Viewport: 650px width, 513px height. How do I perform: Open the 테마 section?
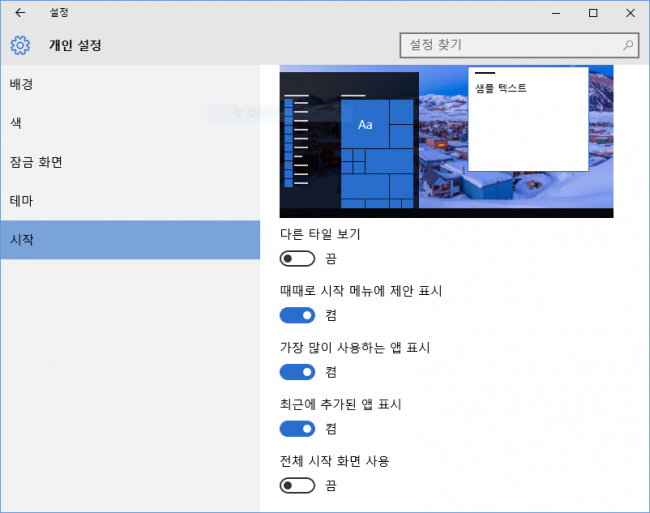click(130, 201)
